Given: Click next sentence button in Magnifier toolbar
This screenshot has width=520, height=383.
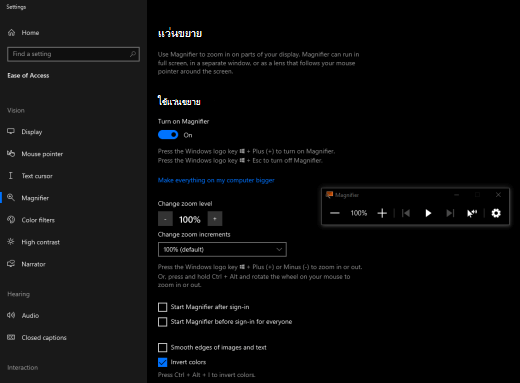Looking at the screenshot, I should [450, 213].
